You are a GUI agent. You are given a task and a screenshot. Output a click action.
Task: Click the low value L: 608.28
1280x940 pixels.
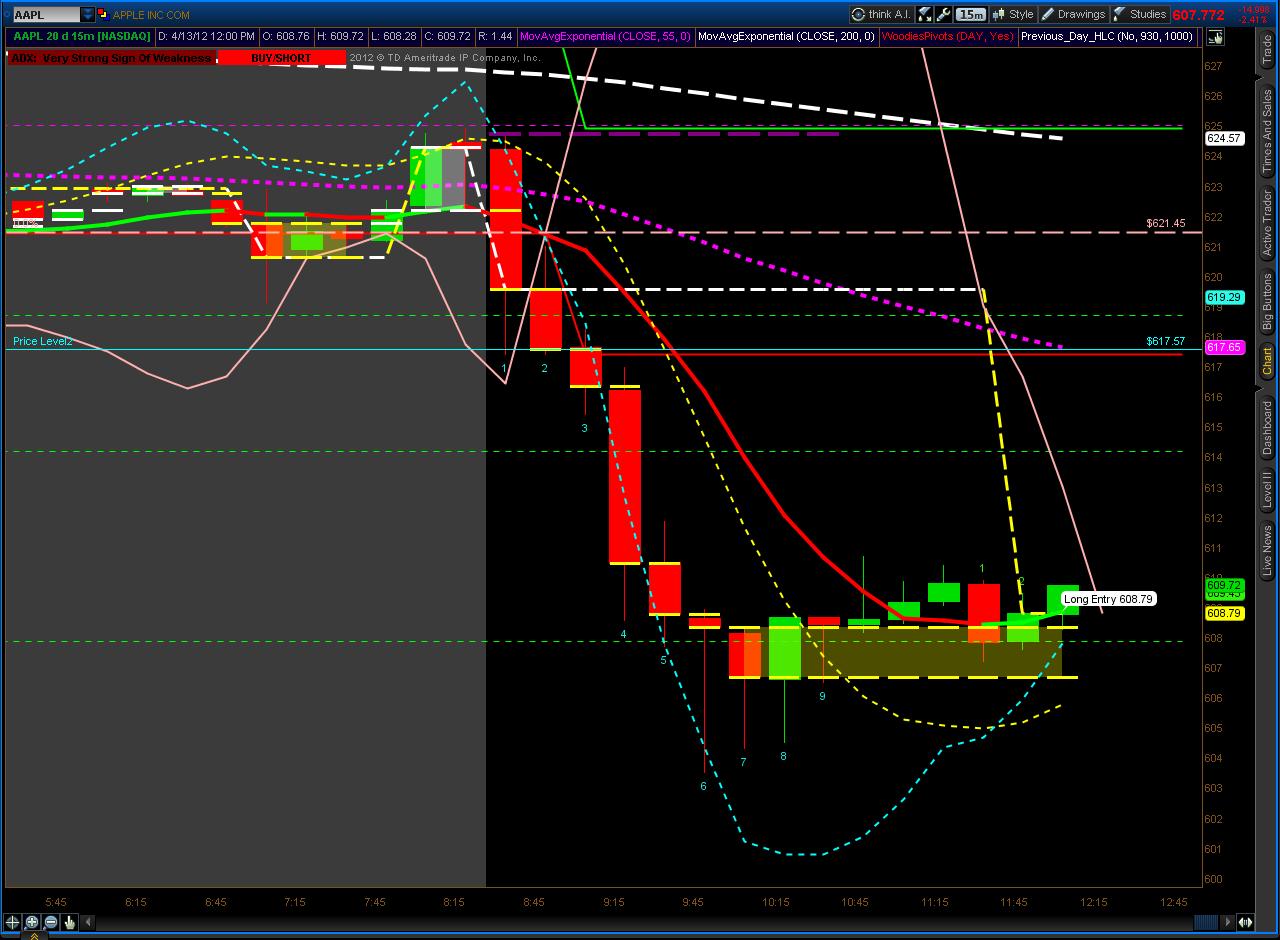coord(395,37)
